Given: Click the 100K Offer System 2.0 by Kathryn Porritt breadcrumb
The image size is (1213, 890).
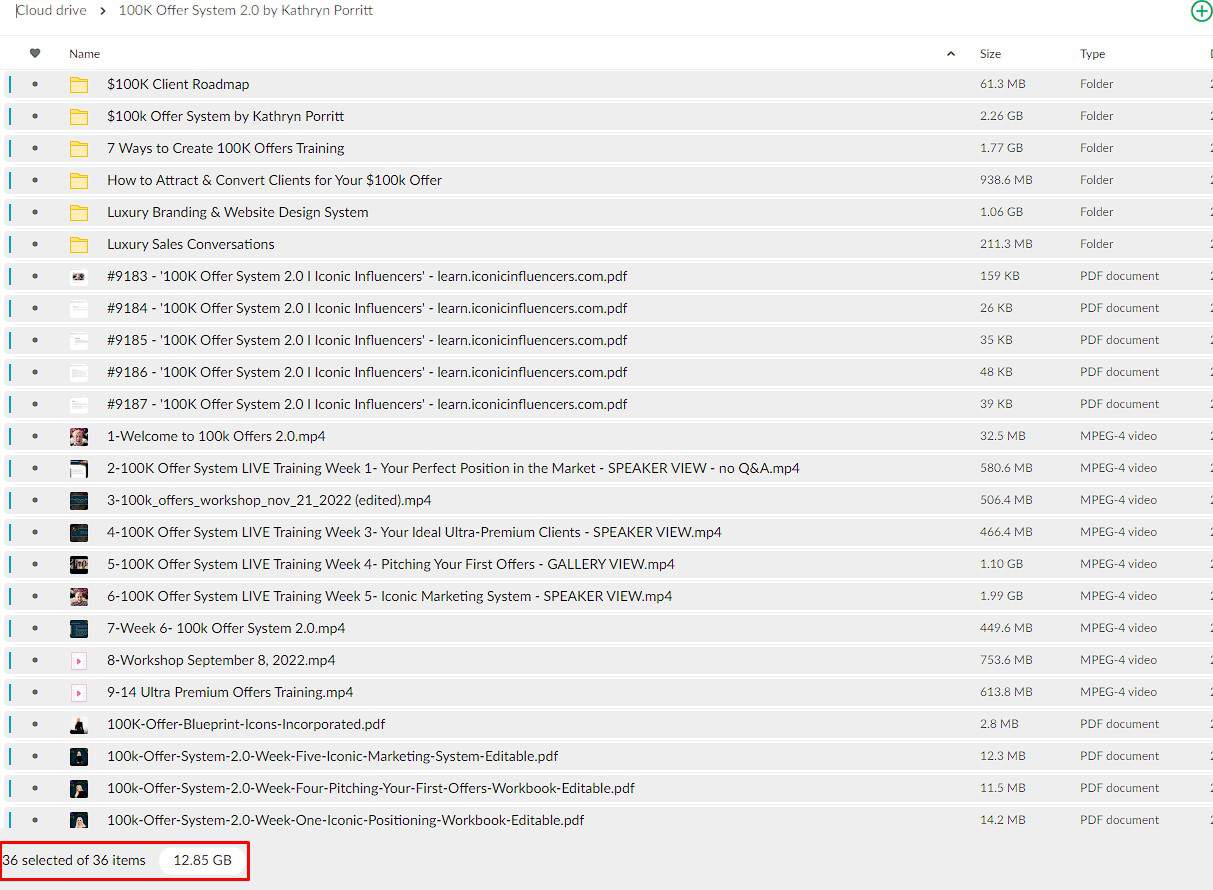Looking at the screenshot, I should tap(246, 11).
